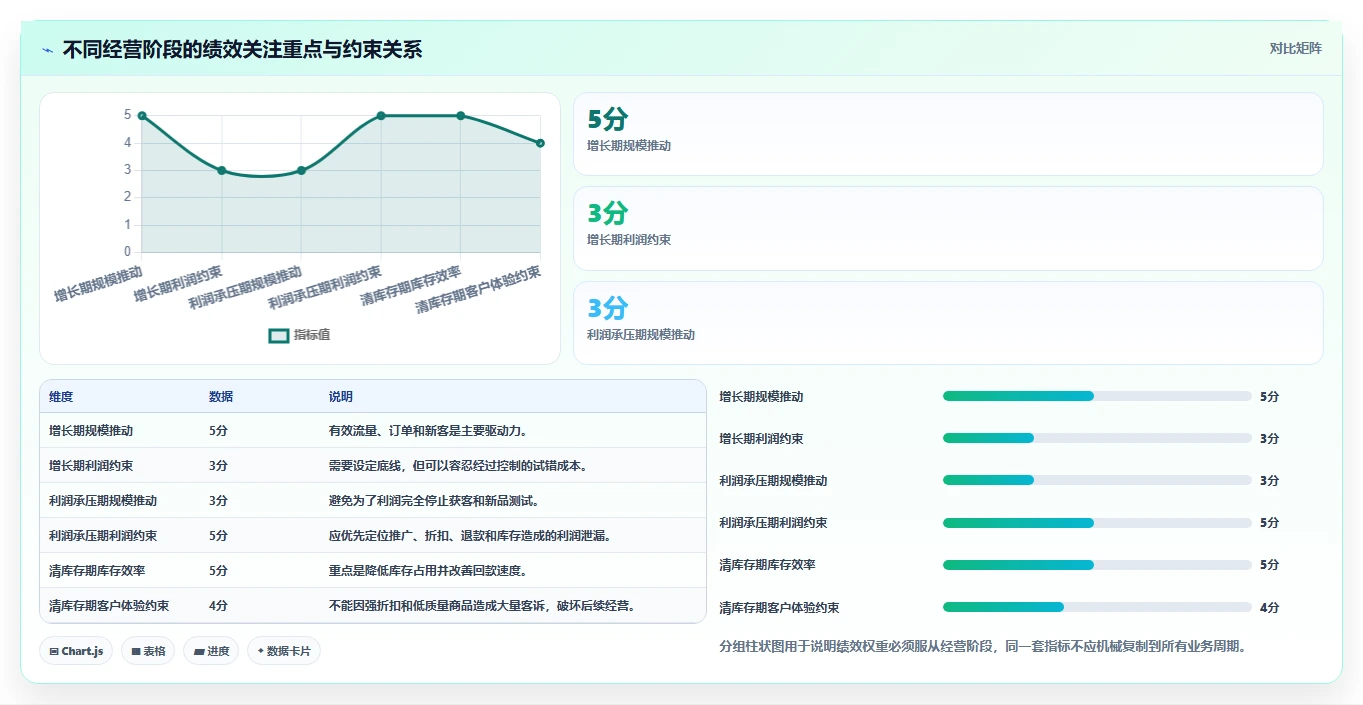
Task: Click the 表格 tag chip
Action: pyautogui.click(x=148, y=651)
